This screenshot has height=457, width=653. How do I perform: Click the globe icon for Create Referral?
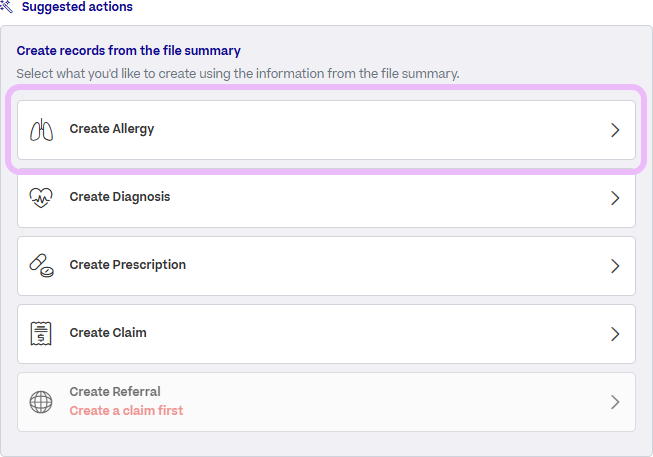41,402
